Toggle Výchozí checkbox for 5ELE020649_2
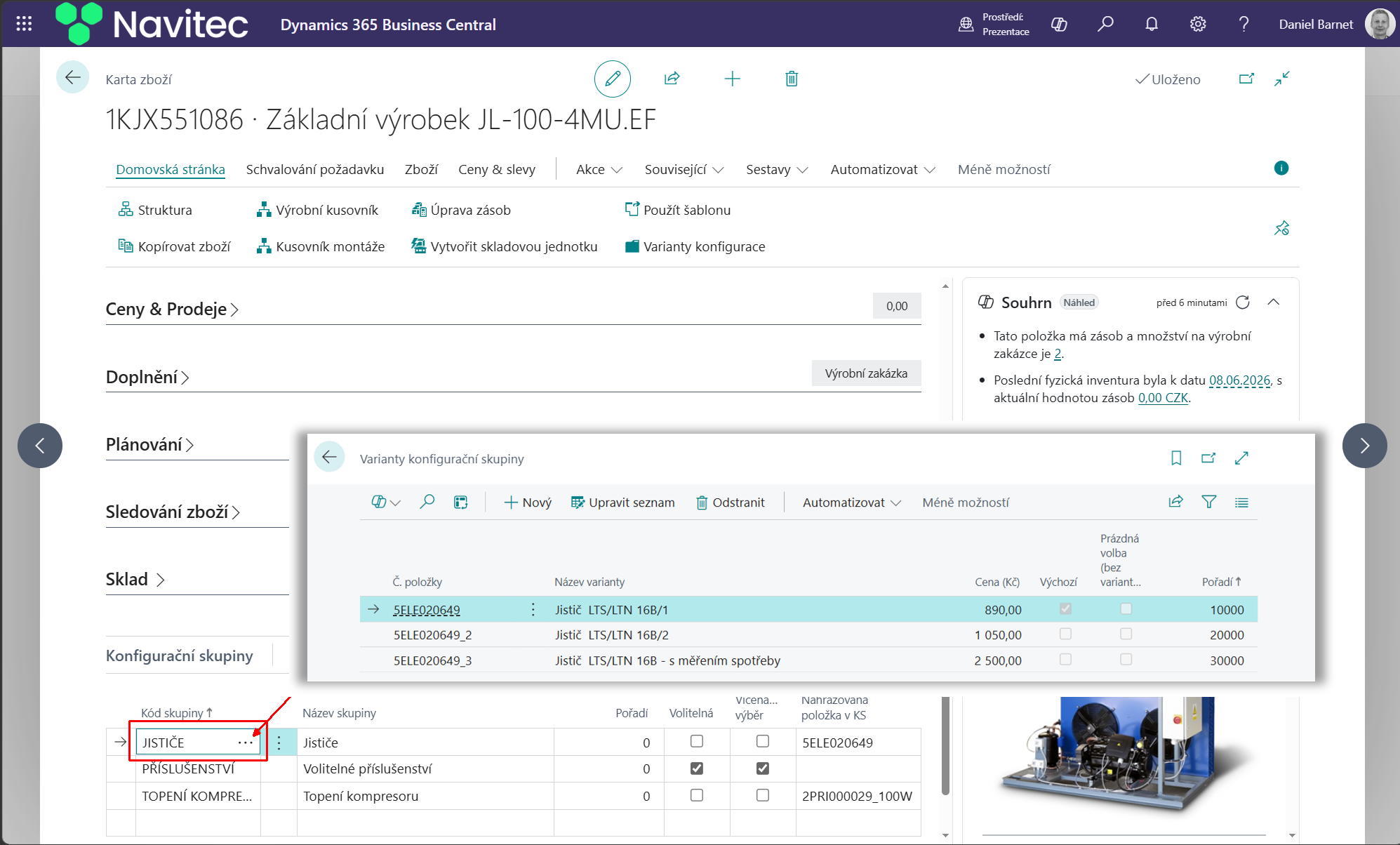 pyautogui.click(x=1065, y=634)
